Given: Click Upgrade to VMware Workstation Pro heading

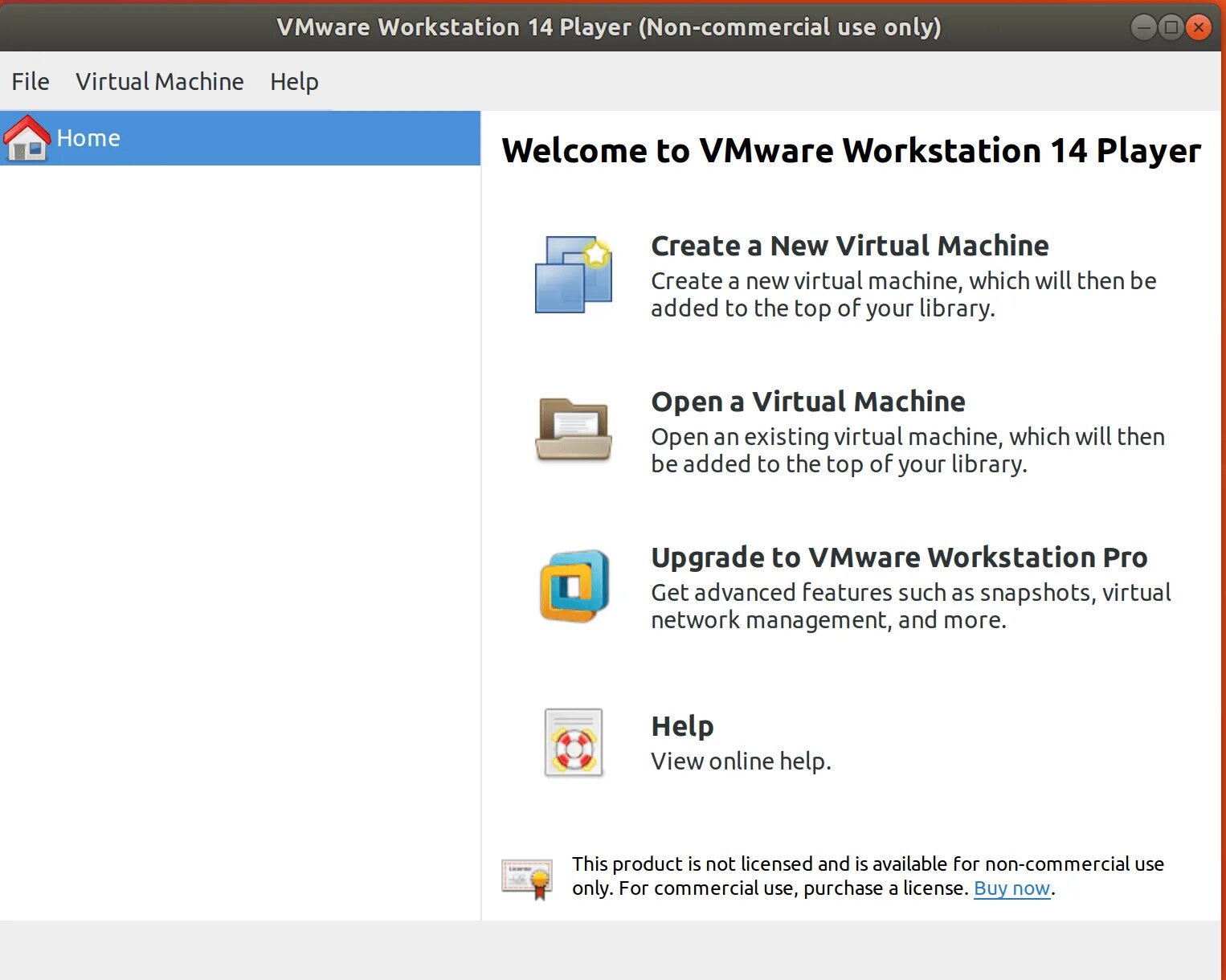Looking at the screenshot, I should click(x=899, y=557).
